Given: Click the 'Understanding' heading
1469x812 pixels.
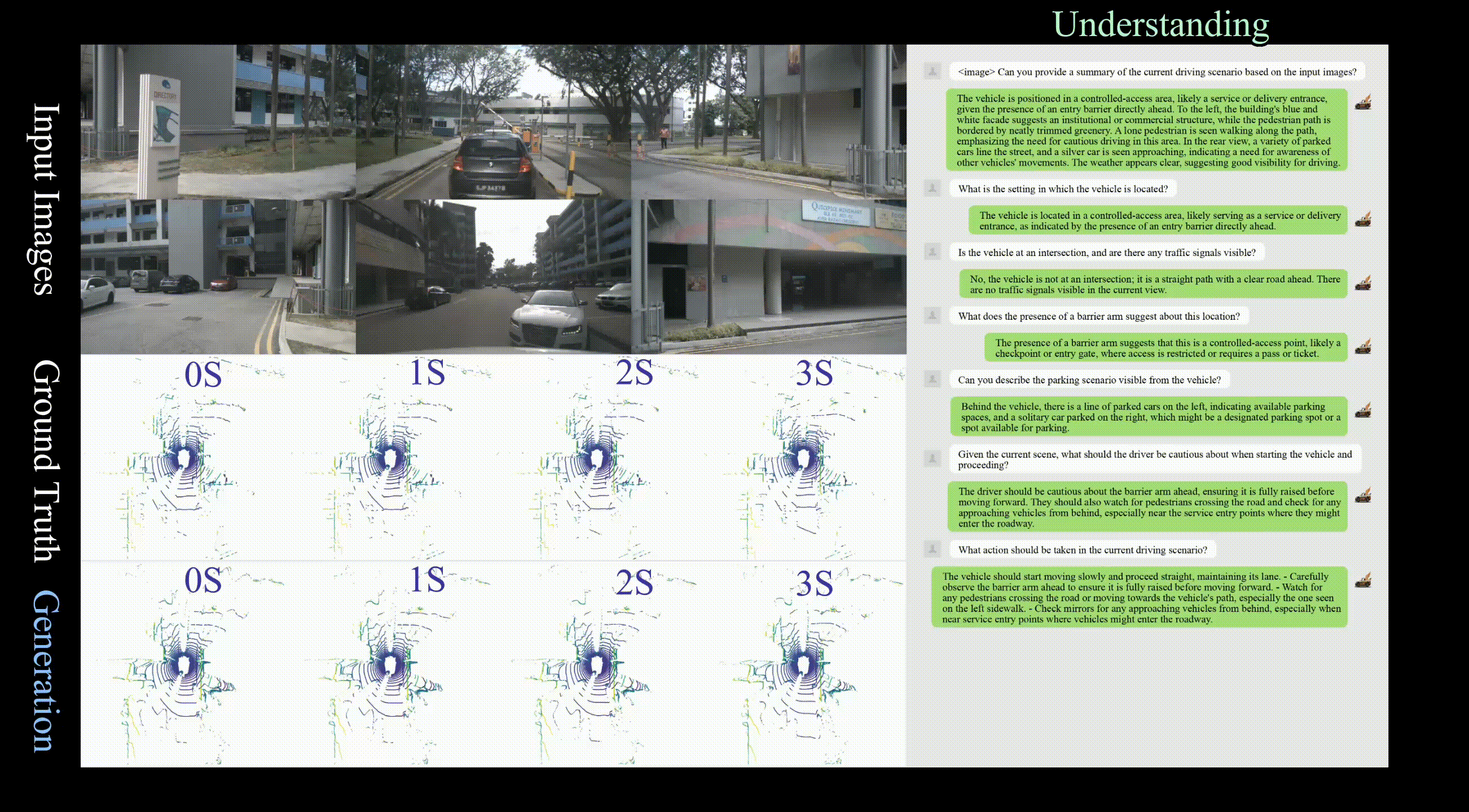Looking at the screenshot, I should pos(1160,24).
